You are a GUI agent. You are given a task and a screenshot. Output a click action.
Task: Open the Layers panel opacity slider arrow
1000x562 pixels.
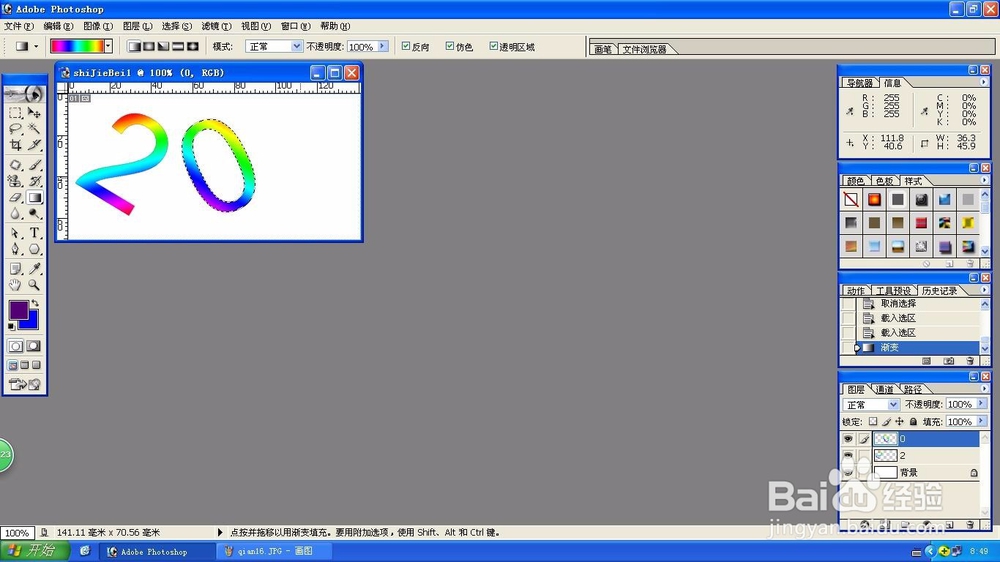pyautogui.click(x=982, y=404)
